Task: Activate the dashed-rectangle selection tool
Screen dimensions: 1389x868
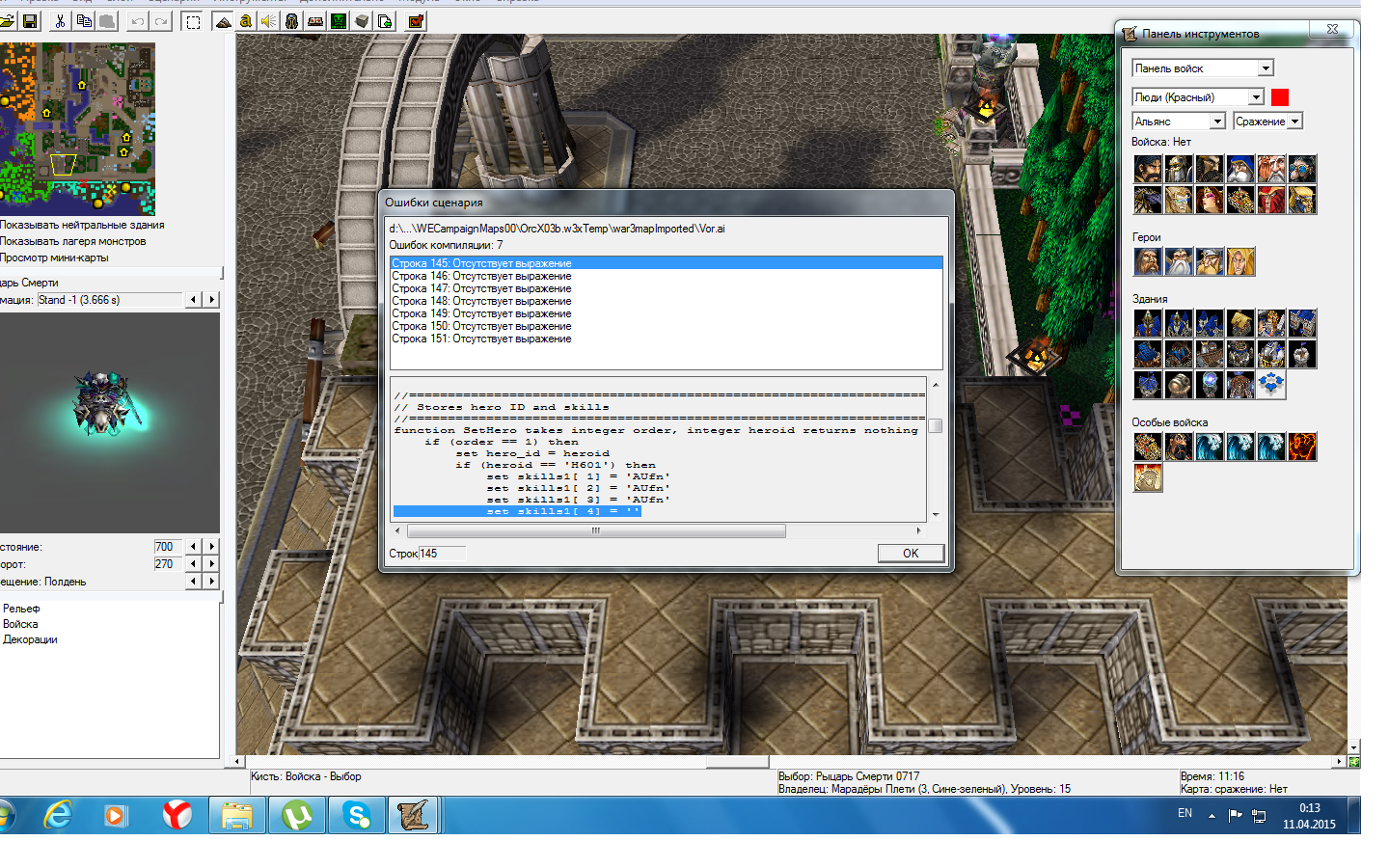Action: 193,21
